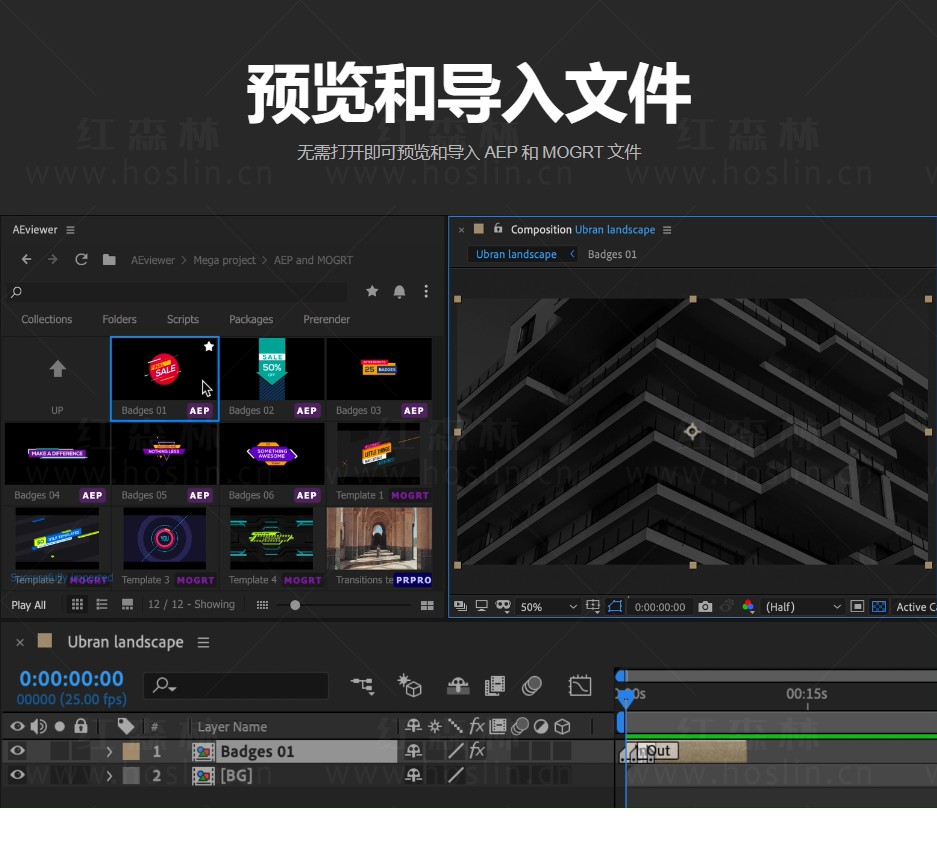Switch to the Badges 01 composition tab
The height and width of the screenshot is (863, 937).
(612, 255)
